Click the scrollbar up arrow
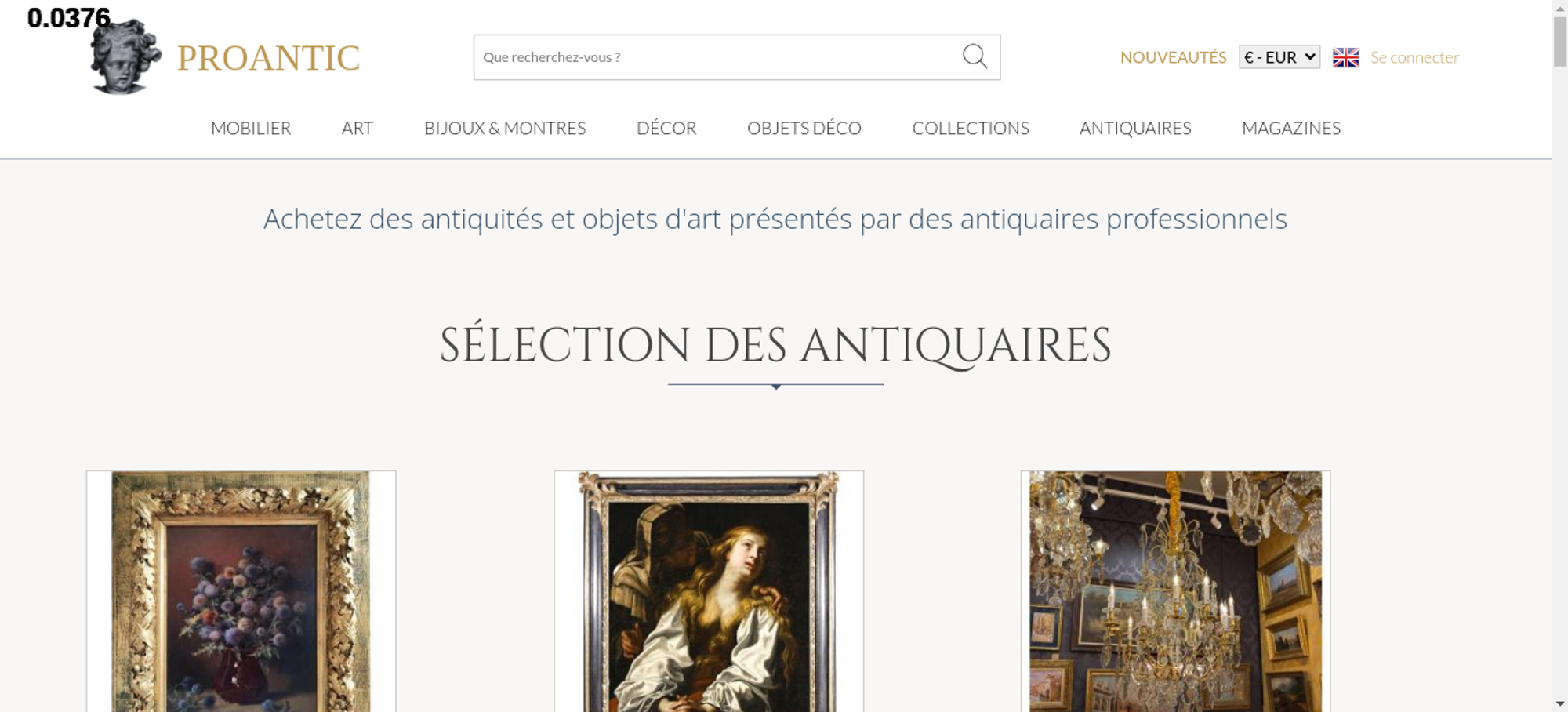1568x712 pixels. [x=1560, y=7]
